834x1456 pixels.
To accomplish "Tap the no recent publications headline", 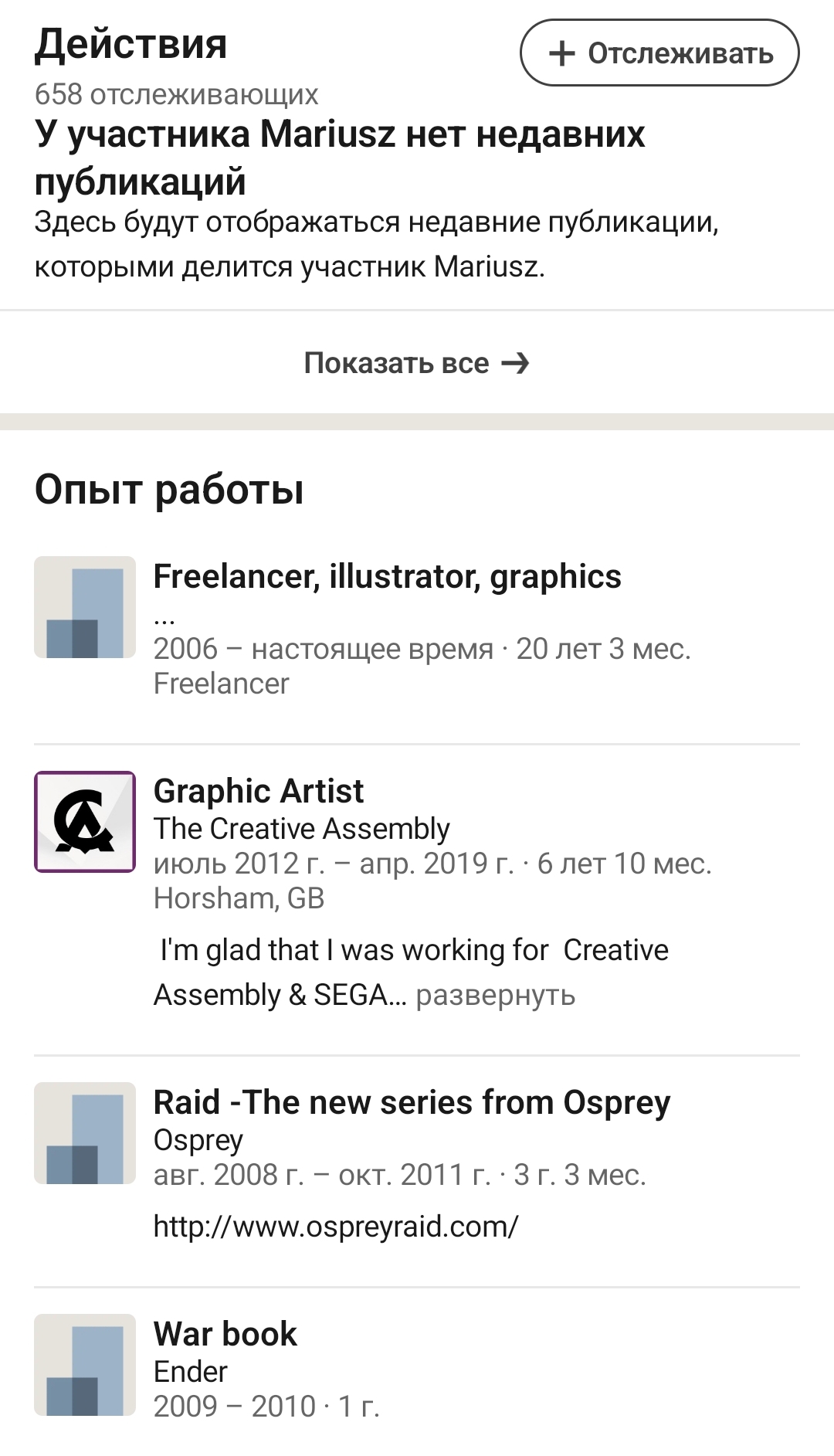I will click(340, 158).
